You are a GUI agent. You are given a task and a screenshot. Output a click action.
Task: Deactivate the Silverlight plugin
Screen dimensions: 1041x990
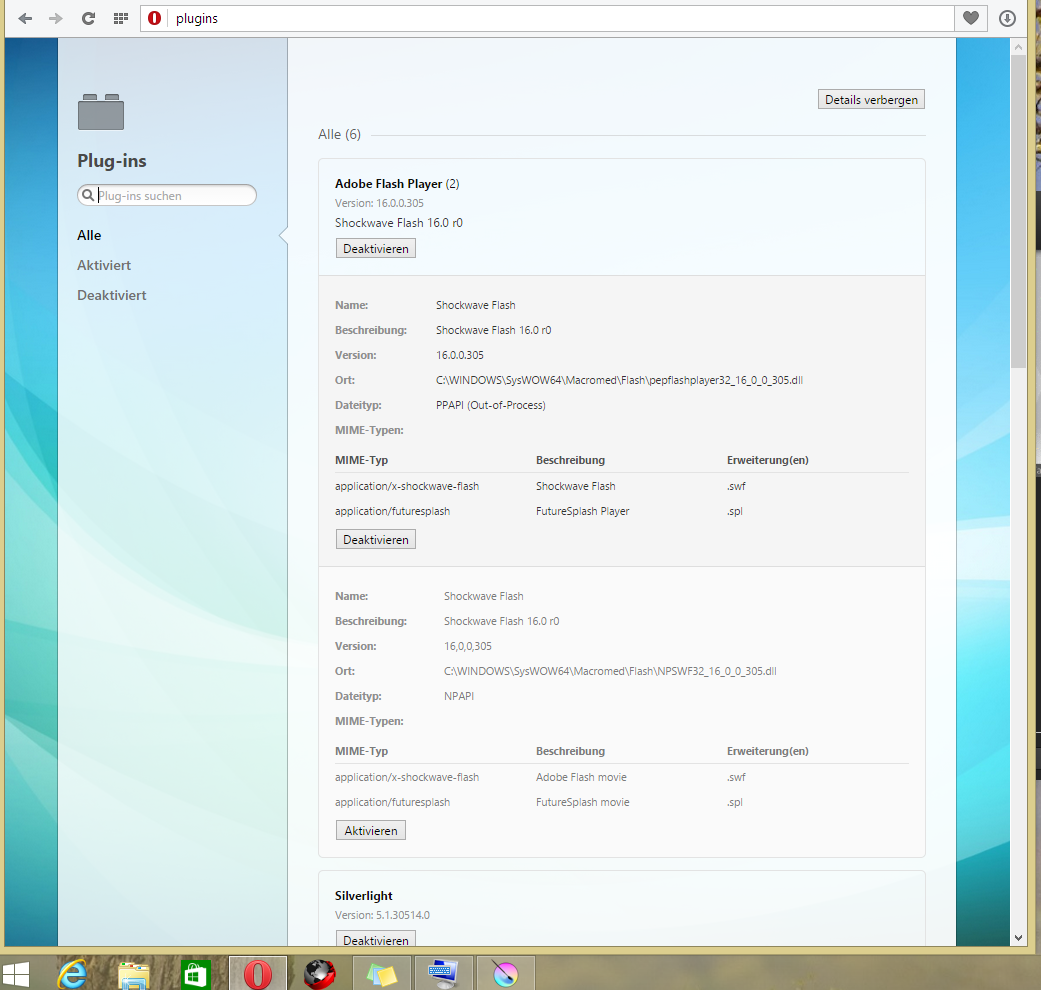(376, 939)
